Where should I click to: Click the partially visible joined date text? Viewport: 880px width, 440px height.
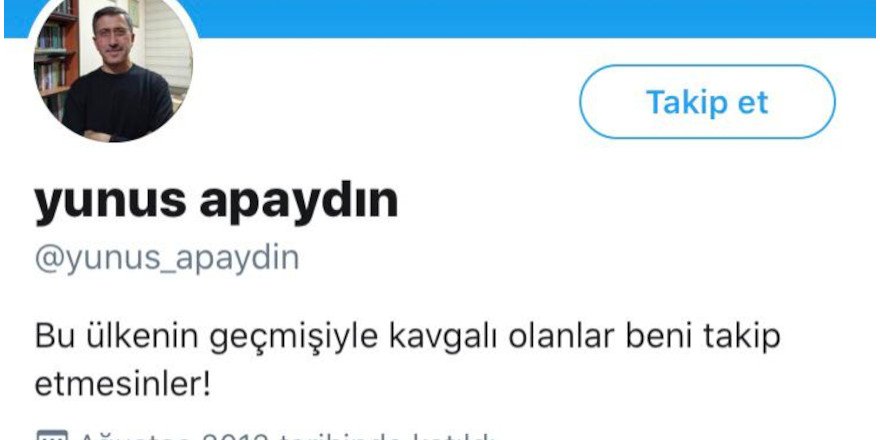pos(286,436)
